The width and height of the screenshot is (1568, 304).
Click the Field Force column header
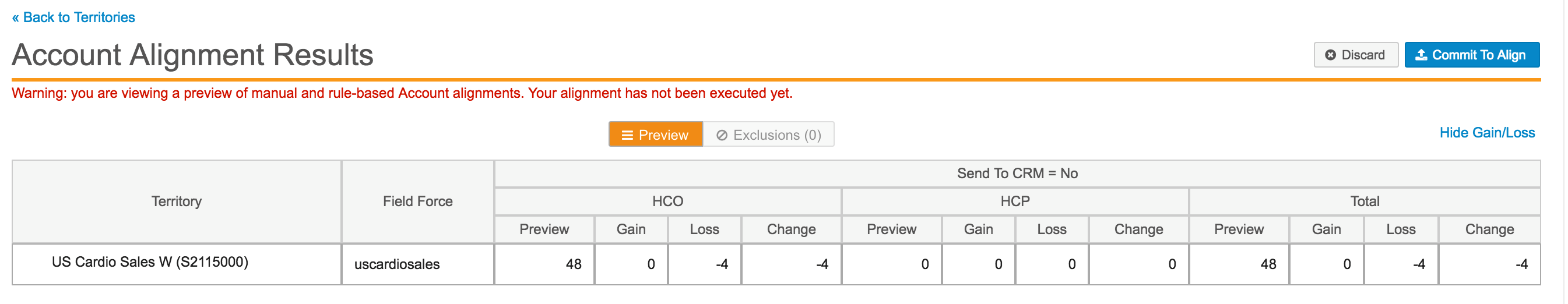click(417, 202)
